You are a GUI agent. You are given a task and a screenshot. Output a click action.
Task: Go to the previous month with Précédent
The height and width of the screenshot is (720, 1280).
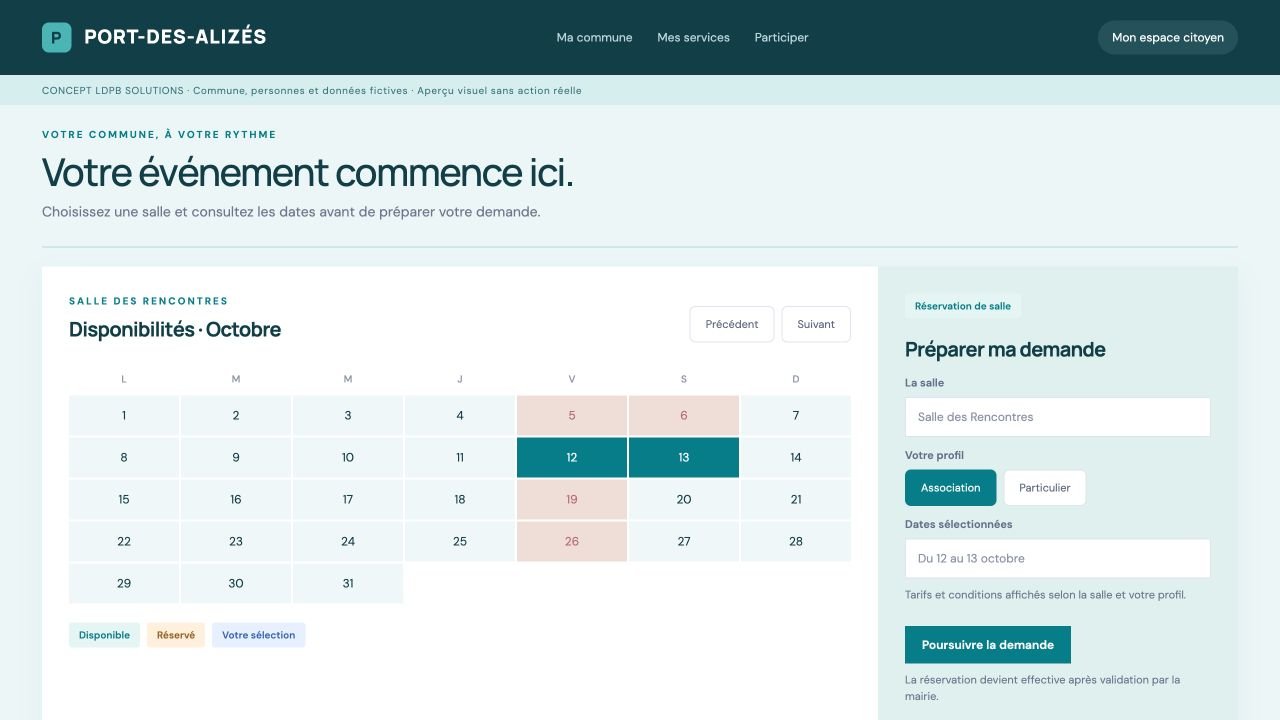tap(732, 324)
